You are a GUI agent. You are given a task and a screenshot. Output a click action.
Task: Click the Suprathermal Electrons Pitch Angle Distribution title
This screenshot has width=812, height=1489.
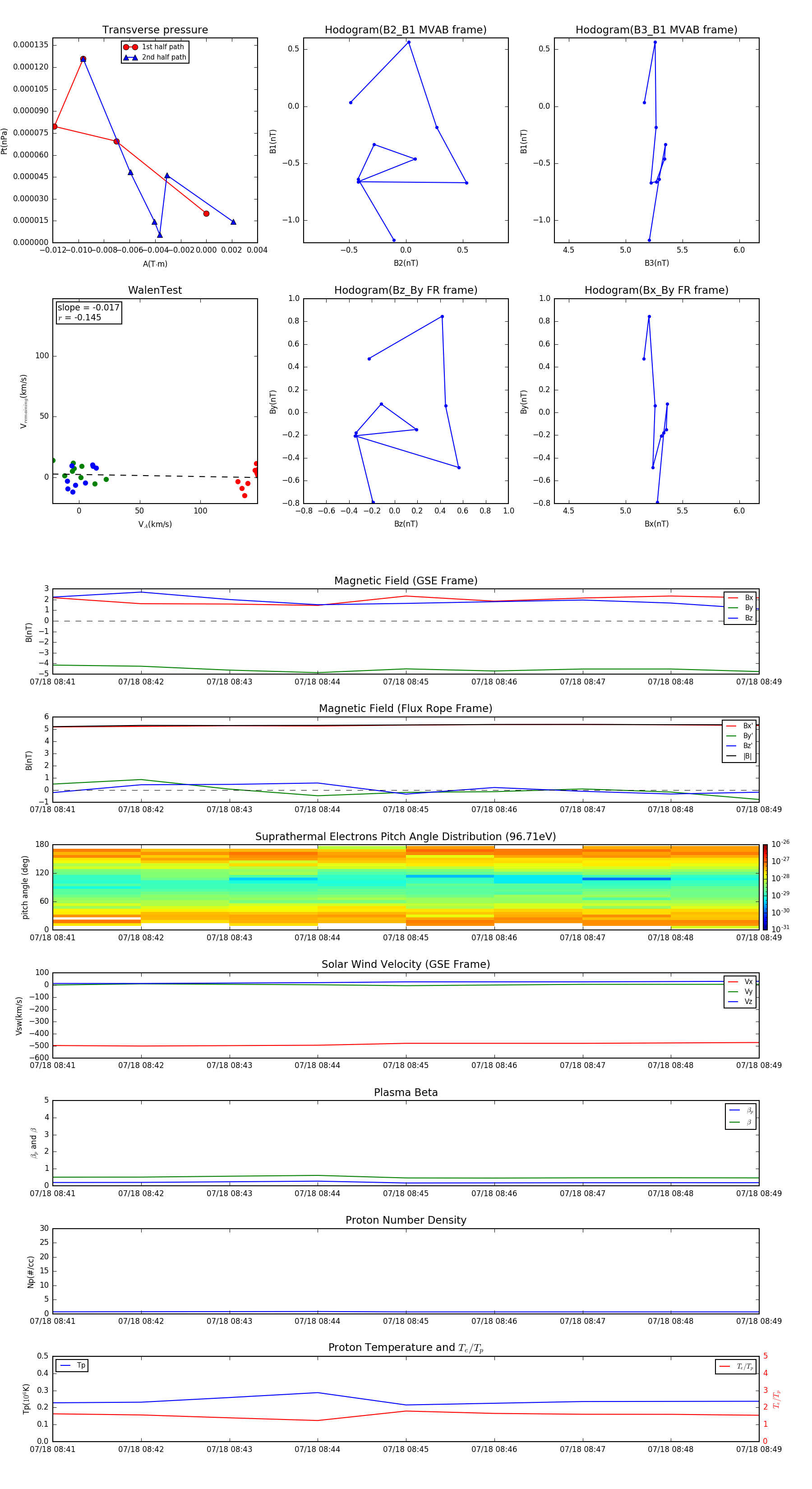tap(406, 837)
